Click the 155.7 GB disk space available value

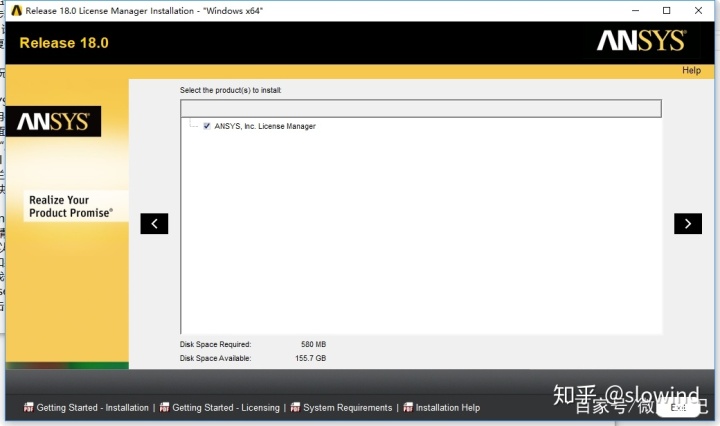point(310,358)
